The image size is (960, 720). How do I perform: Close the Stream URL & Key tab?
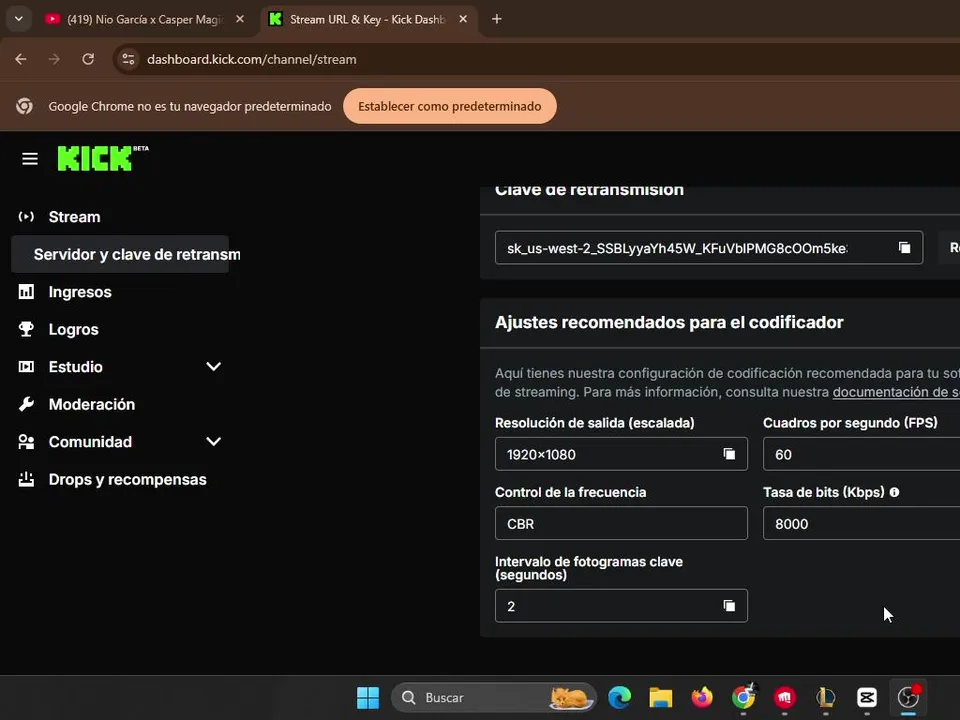463,20
